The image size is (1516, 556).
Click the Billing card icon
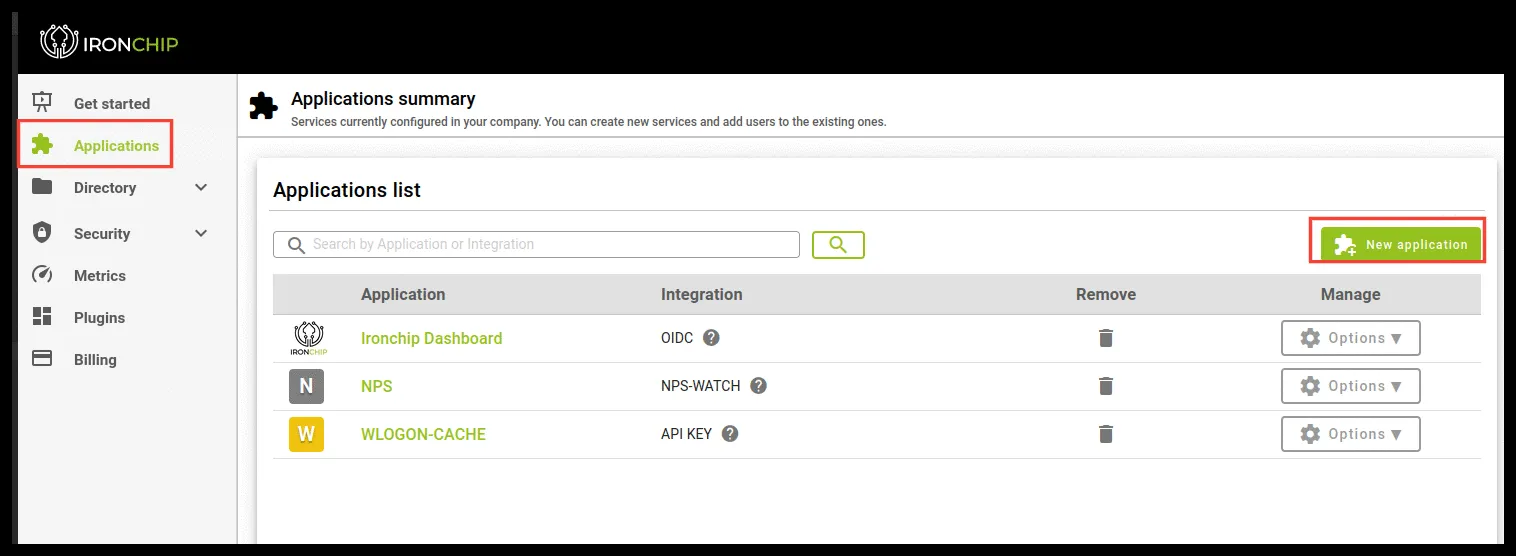pyautogui.click(x=42, y=358)
